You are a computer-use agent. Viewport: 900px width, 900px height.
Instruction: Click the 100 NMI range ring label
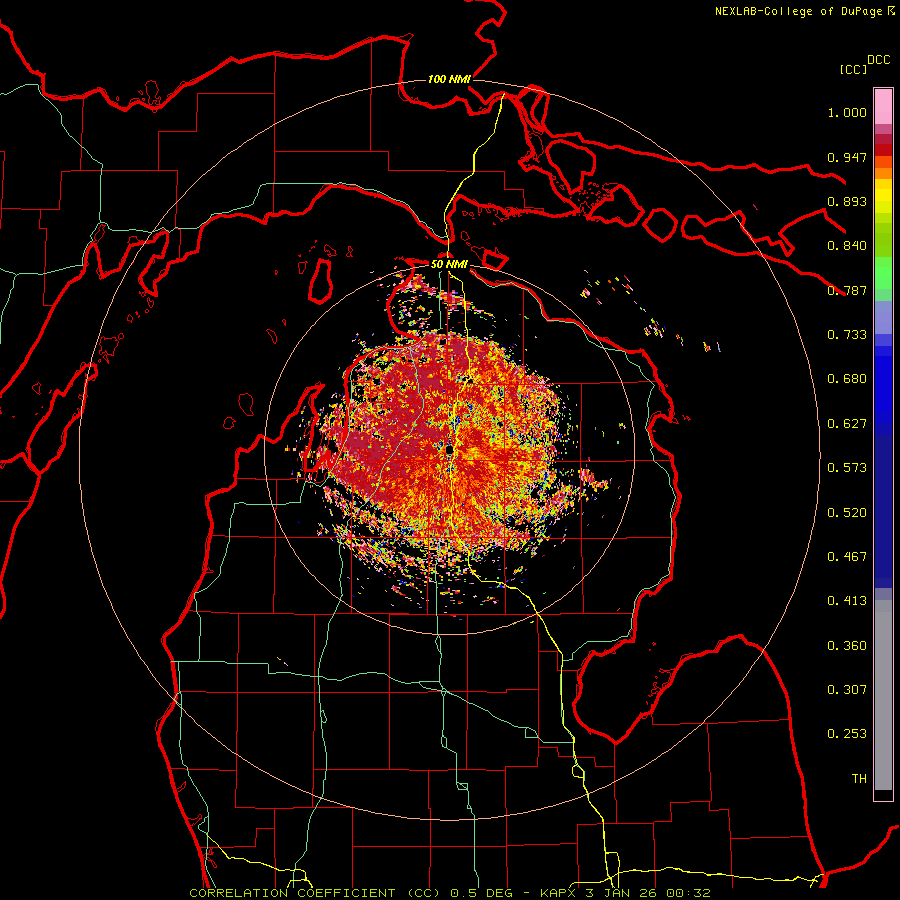[449, 79]
